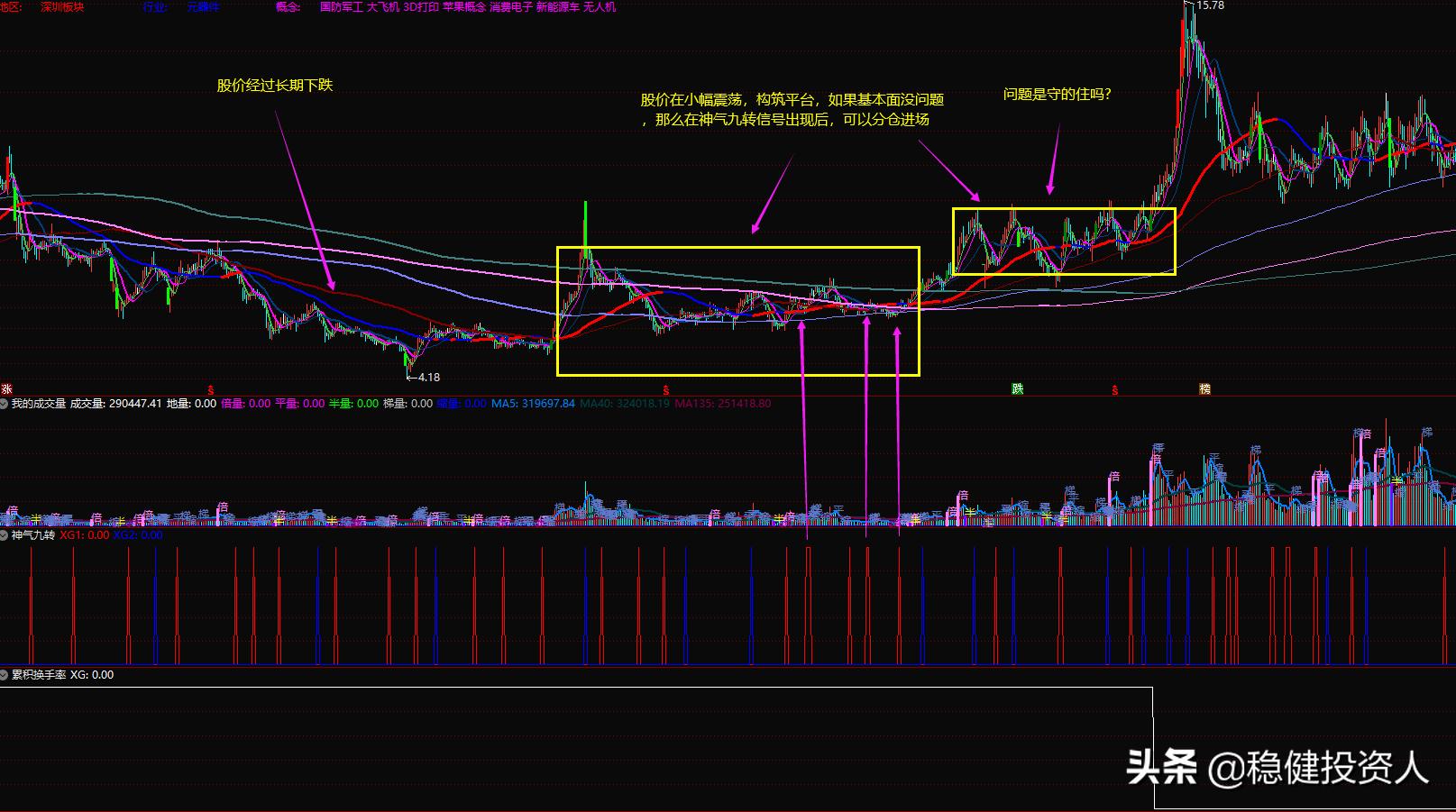Click the 4.18 lowest price label
This screenshot has height=812, width=1456.
point(429,378)
